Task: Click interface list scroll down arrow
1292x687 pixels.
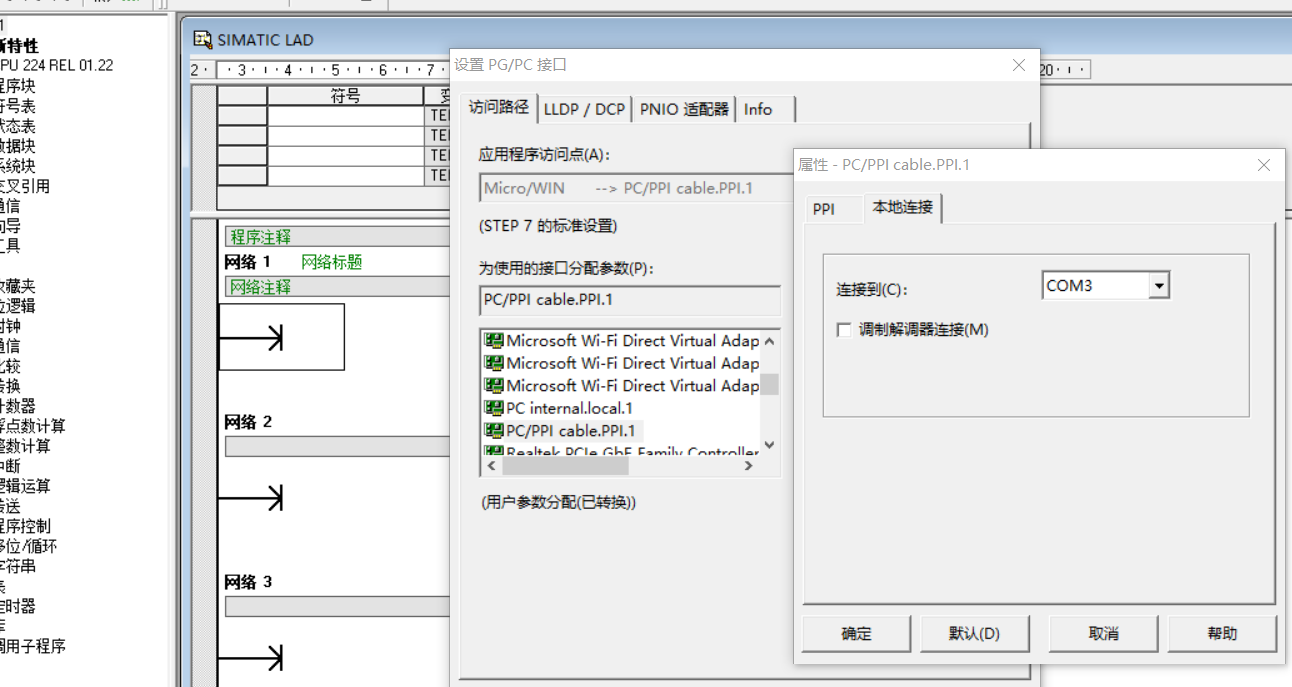Action: (x=769, y=445)
